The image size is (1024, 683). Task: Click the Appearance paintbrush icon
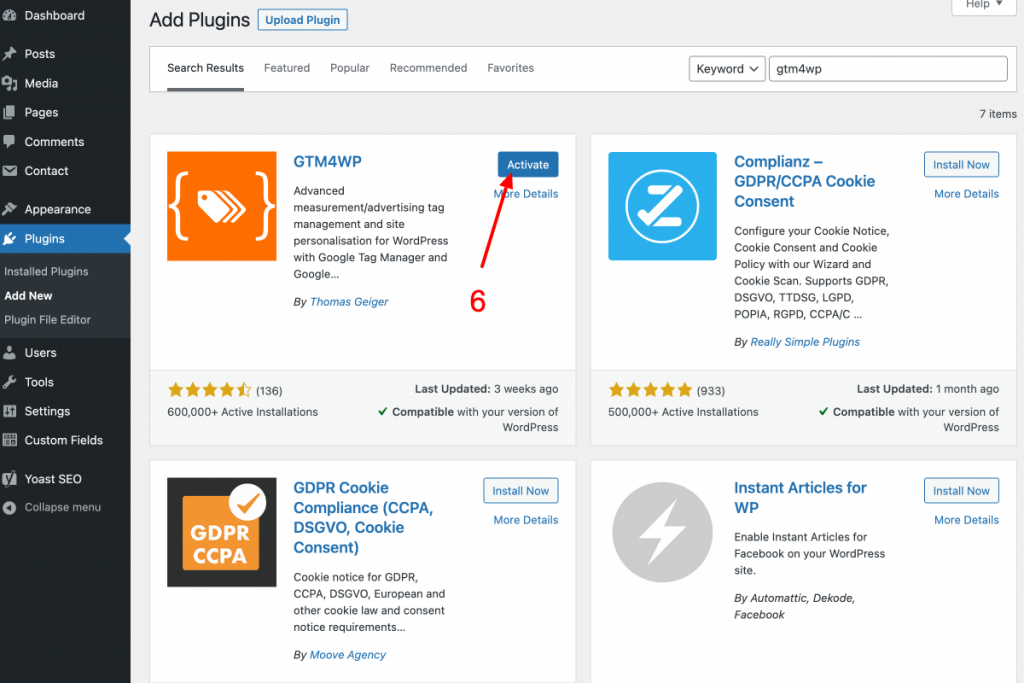point(9,209)
